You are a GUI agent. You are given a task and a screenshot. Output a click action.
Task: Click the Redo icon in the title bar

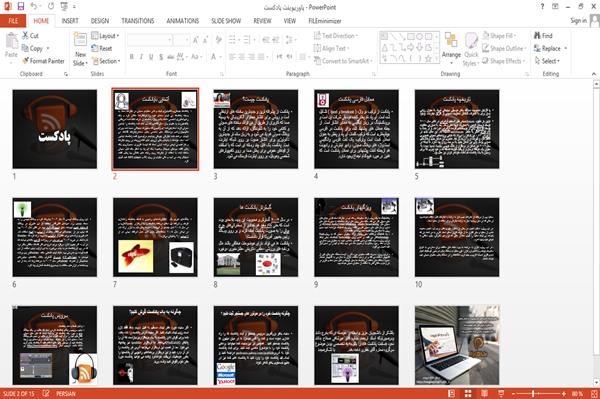pyautogui.click(x=51, y=6)
